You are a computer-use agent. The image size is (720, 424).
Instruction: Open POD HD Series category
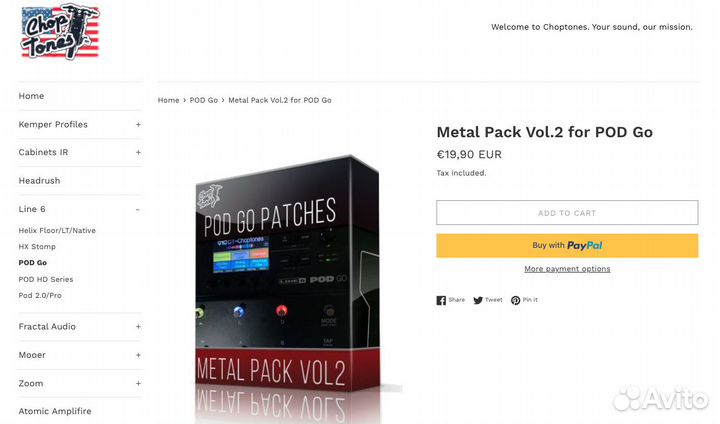pos(46,279)
